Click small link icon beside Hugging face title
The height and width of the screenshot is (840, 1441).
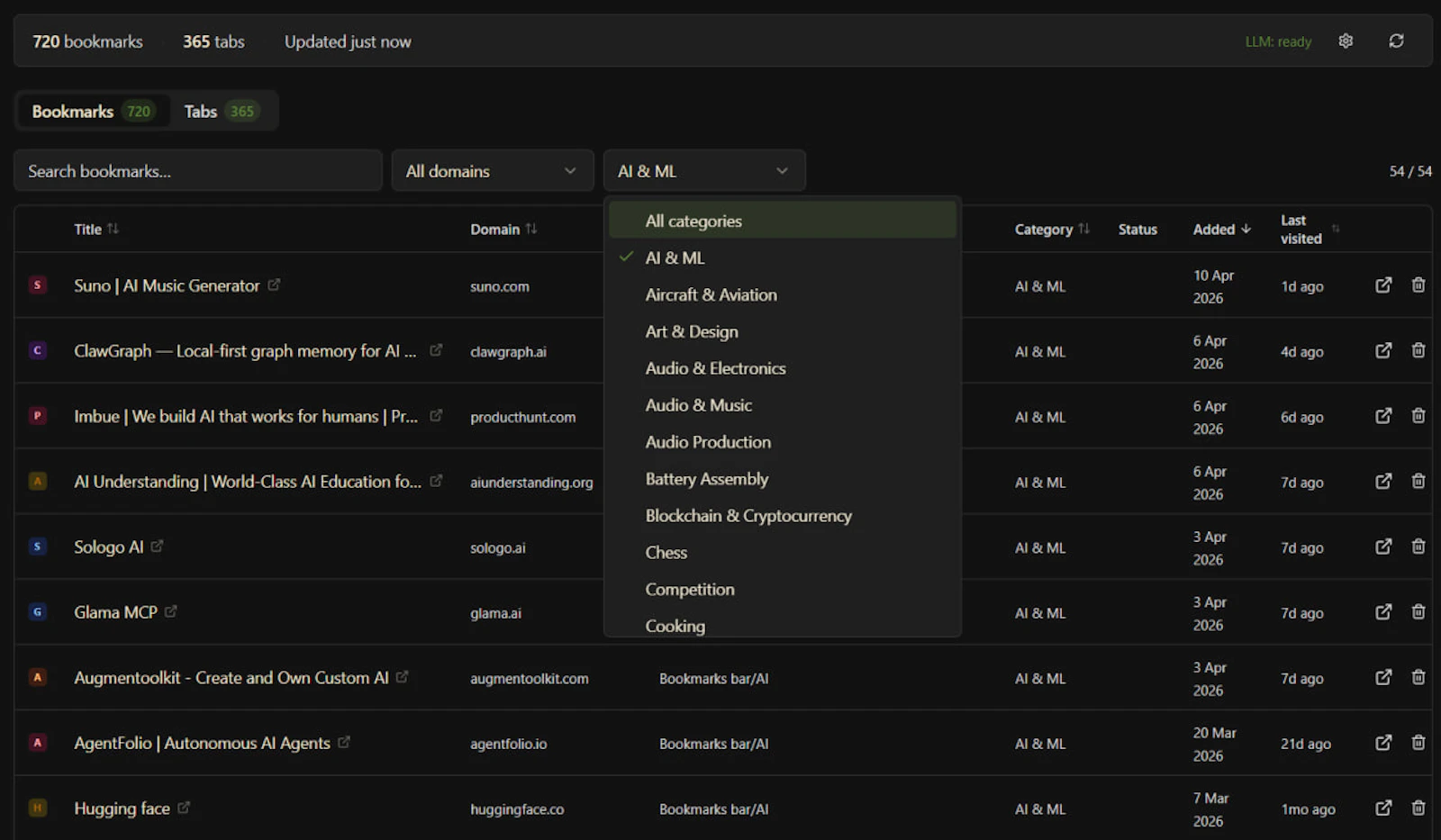click(x=184, y=808)
